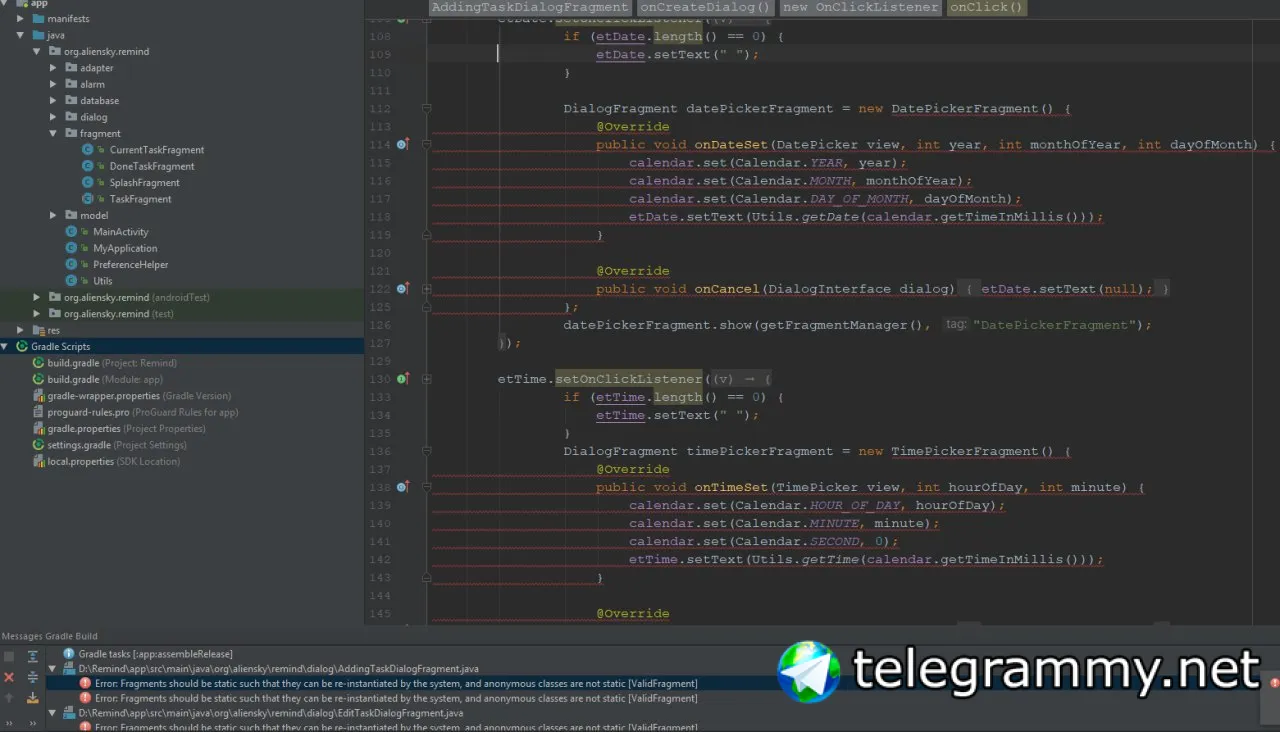This screenshot has width=1280, height=732.
Task: Click the stop build icon in Messages panel
Action: [x=9, y=657]
